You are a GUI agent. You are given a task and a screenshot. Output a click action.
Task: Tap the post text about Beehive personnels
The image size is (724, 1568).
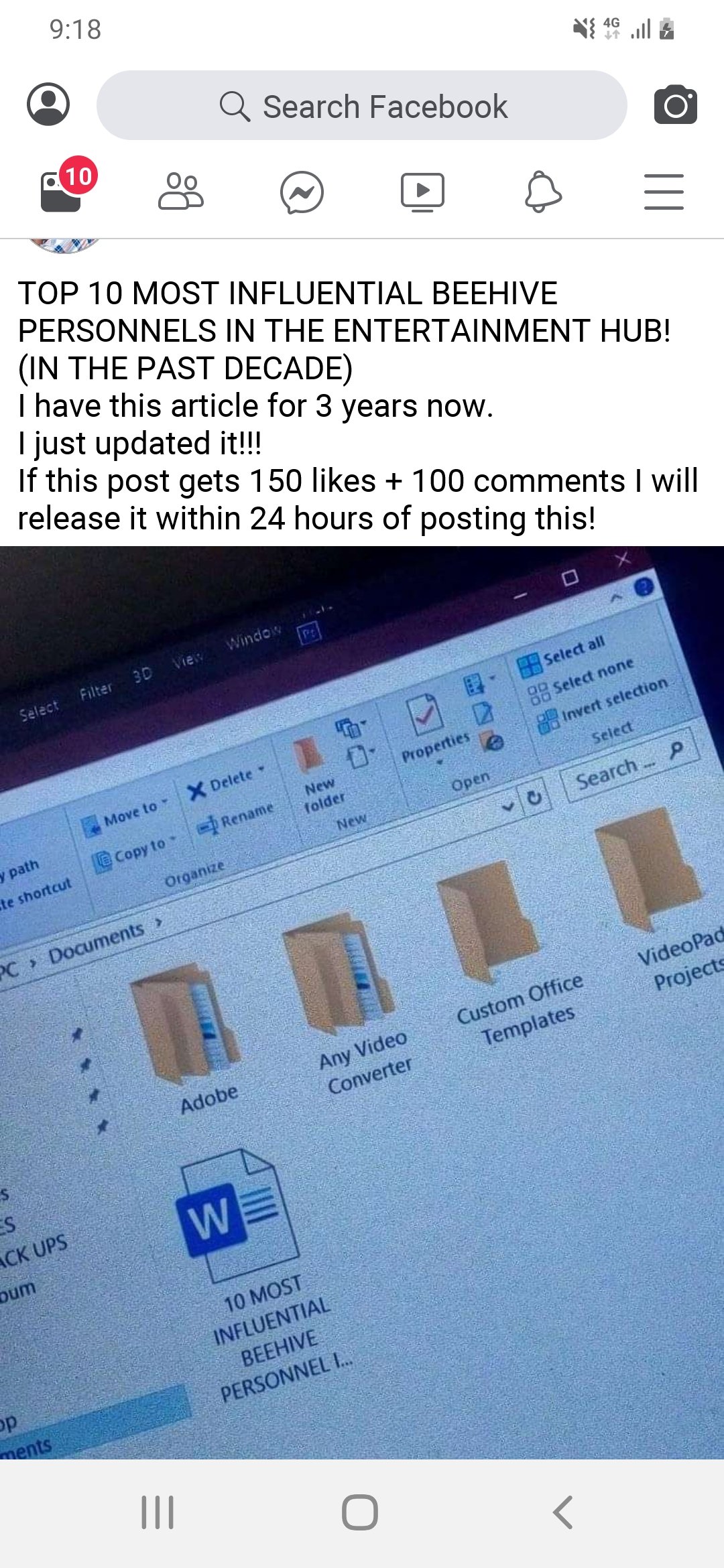coord(359,405)
